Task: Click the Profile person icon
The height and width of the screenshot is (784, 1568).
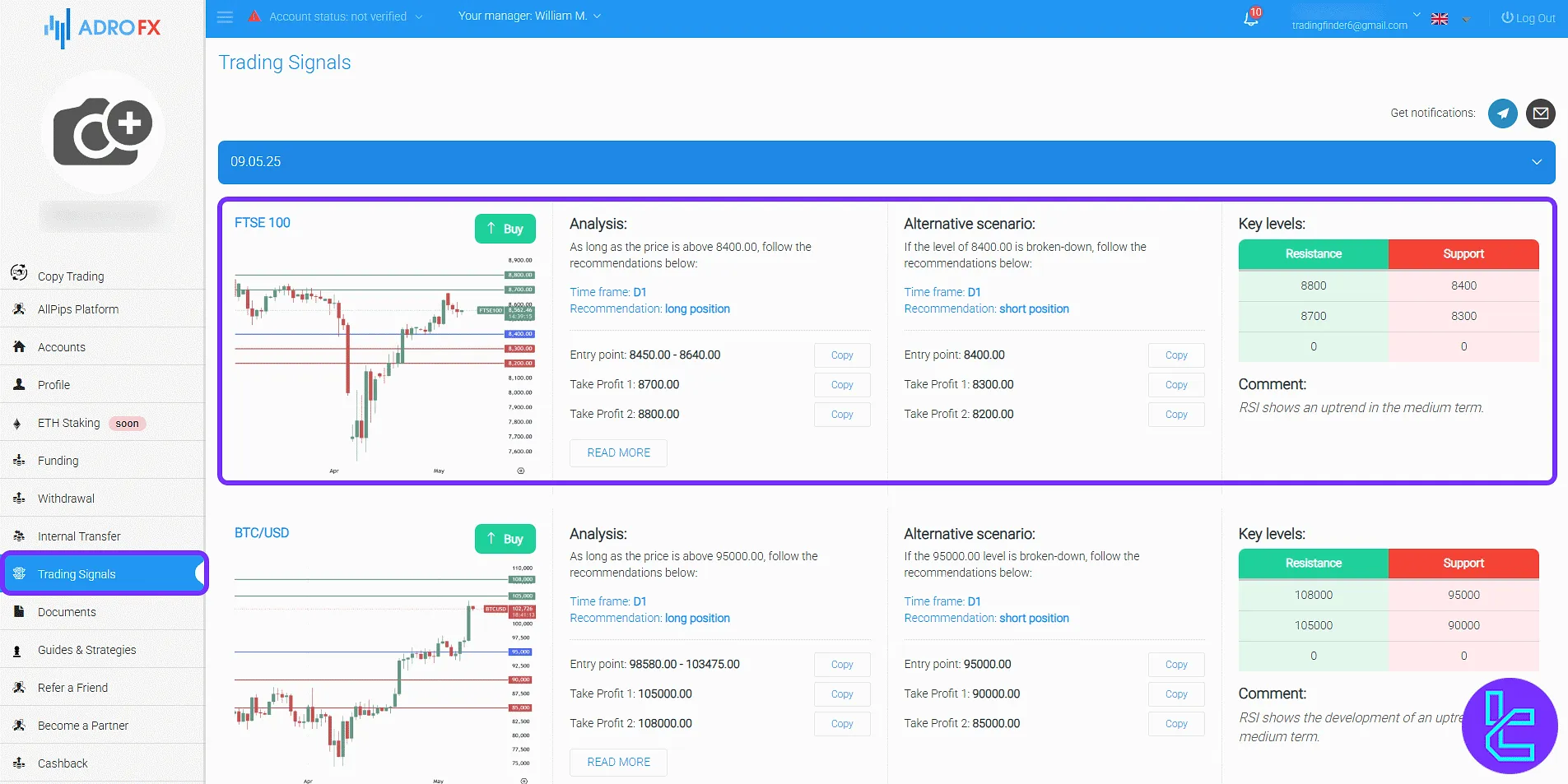Action: [19, 384]
